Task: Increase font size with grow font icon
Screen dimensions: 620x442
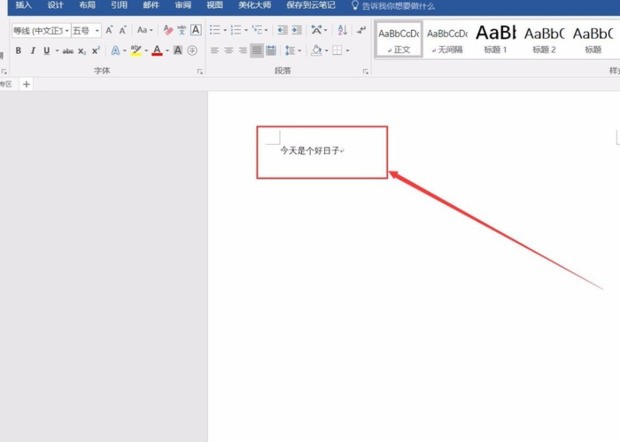Action: pos(110,30)
